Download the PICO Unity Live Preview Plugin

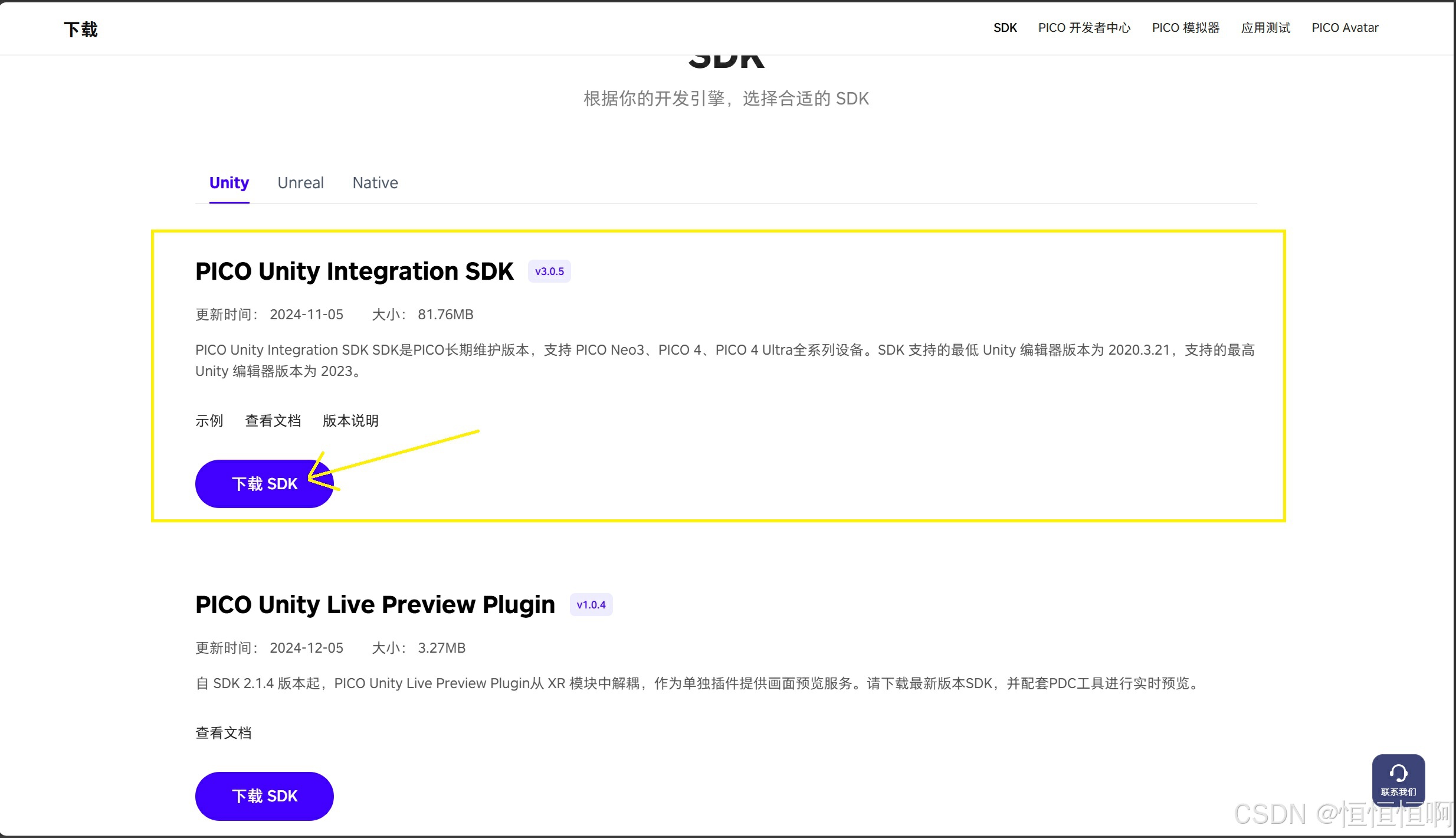click(x=264, y=796)
